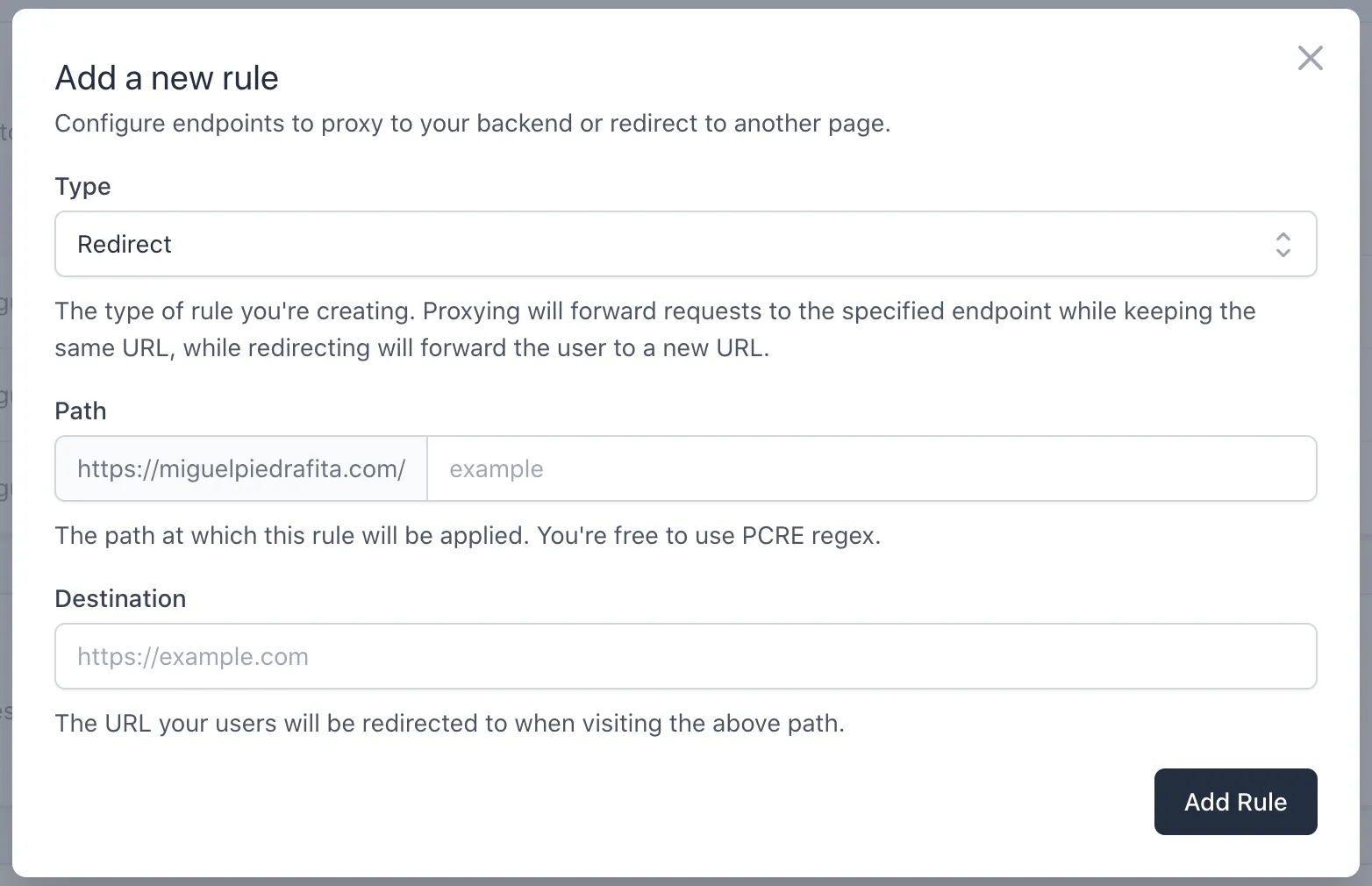The image size is (1372, 886).
Task: Click the up-down chevron on the Type selector
Action: (x=1283, y=244)
